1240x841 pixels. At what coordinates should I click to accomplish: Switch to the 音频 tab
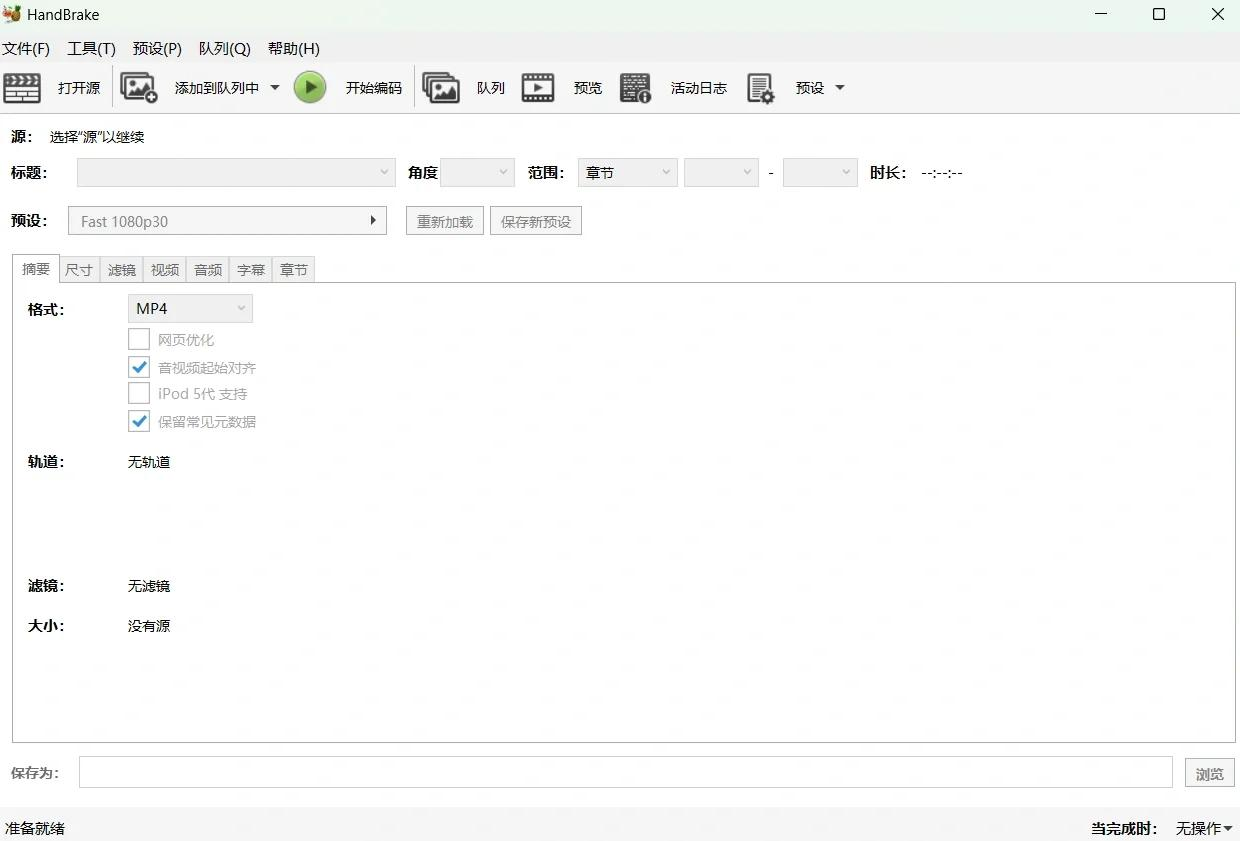[208, 270]
